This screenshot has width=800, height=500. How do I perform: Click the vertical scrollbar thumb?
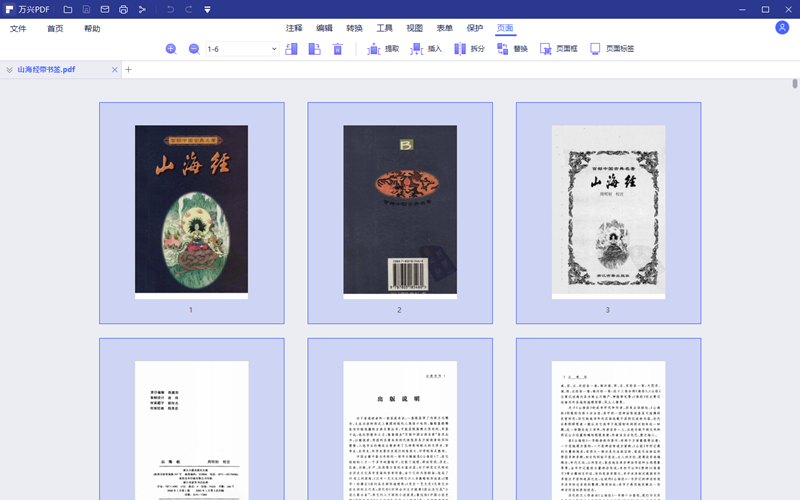[x=795, y=84]
